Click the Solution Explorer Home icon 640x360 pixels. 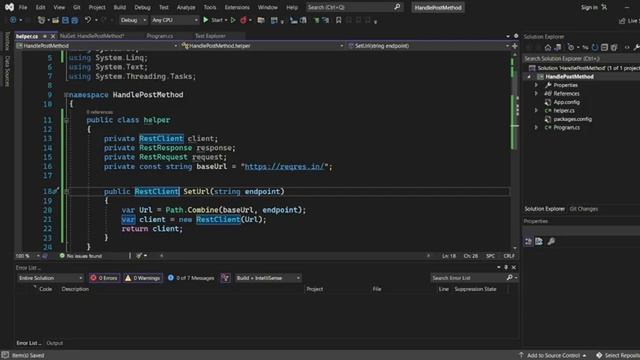548,47
